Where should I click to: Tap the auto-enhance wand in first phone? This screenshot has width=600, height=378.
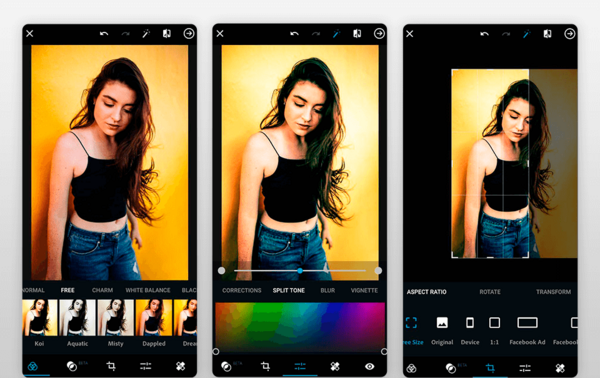pyautogui.click(x=146, y=34)
